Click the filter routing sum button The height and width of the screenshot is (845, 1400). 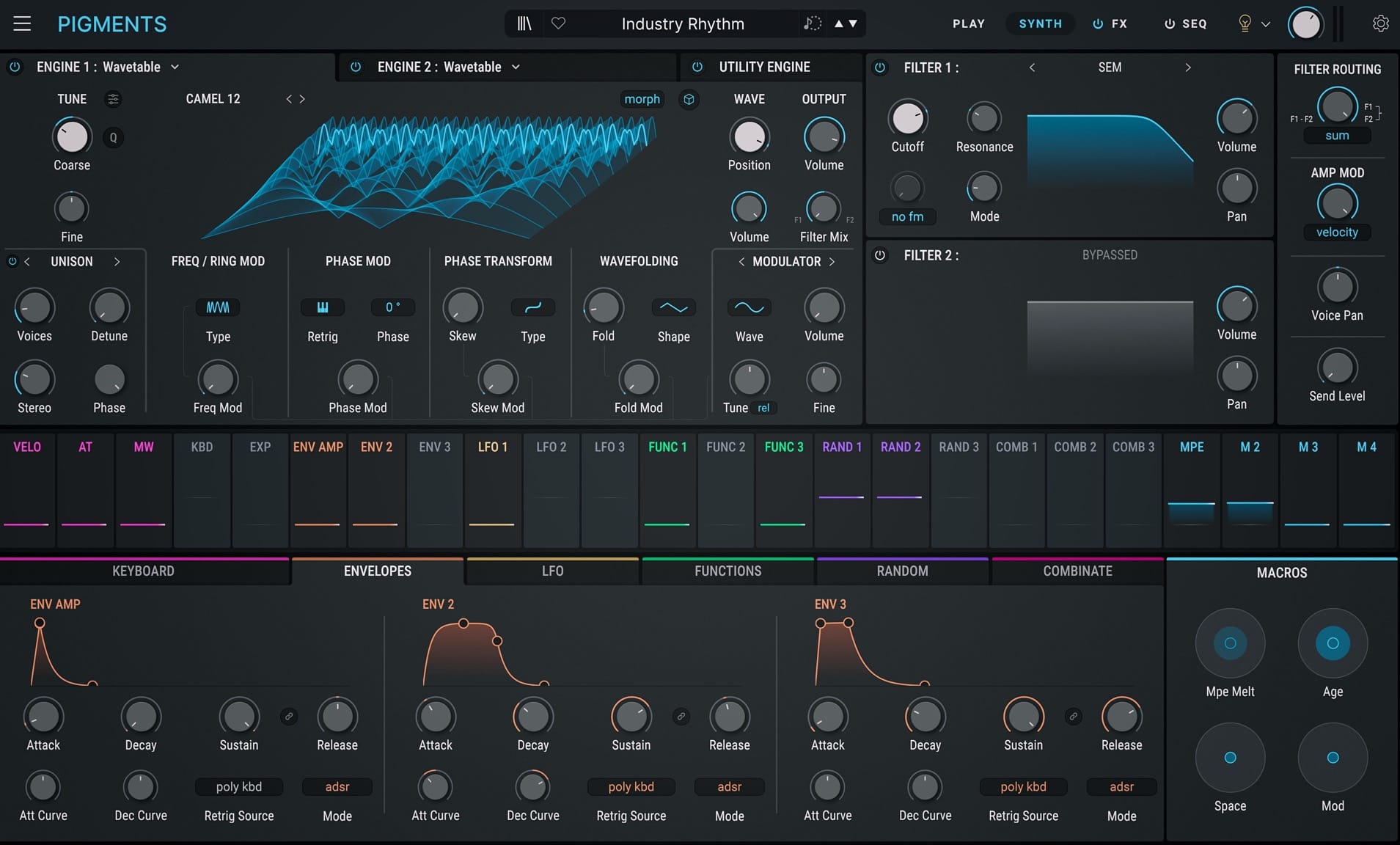click(1337, 136)
